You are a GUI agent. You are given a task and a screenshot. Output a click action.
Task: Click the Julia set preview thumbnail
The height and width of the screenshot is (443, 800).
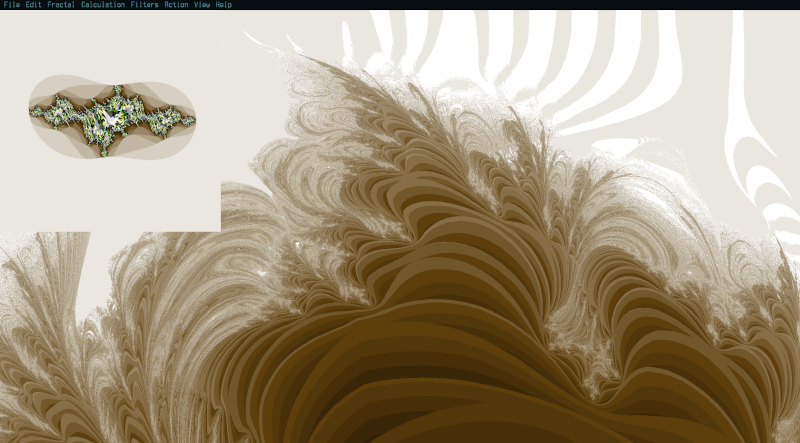pyautogui.click(x=110, y=121)
